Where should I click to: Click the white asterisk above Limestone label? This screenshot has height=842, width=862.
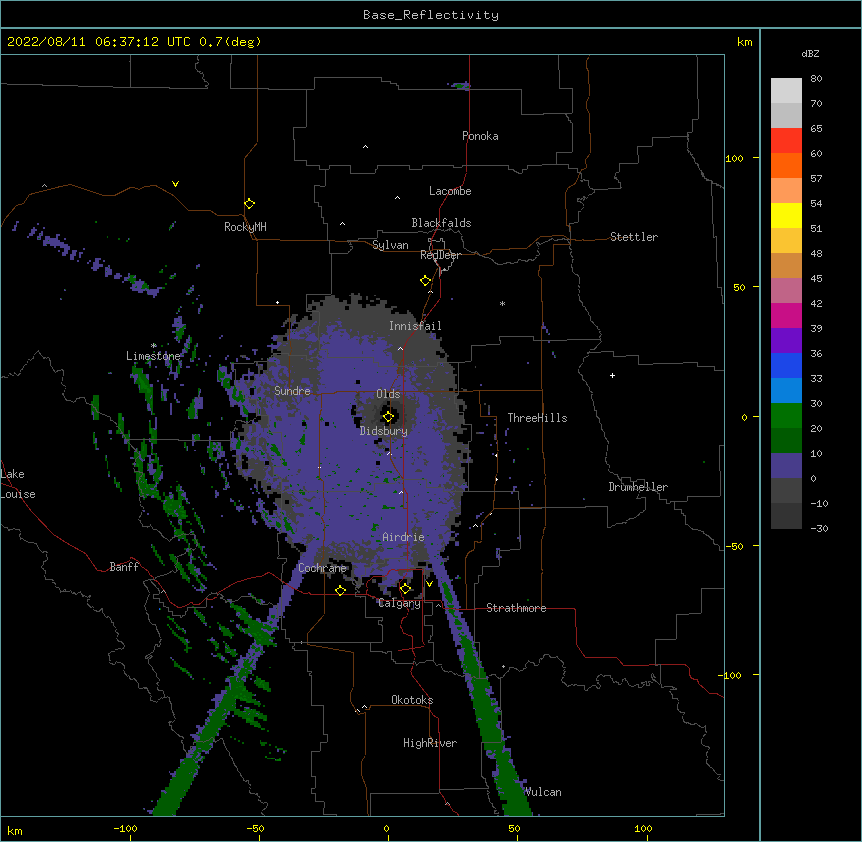[x=154, y=346]
